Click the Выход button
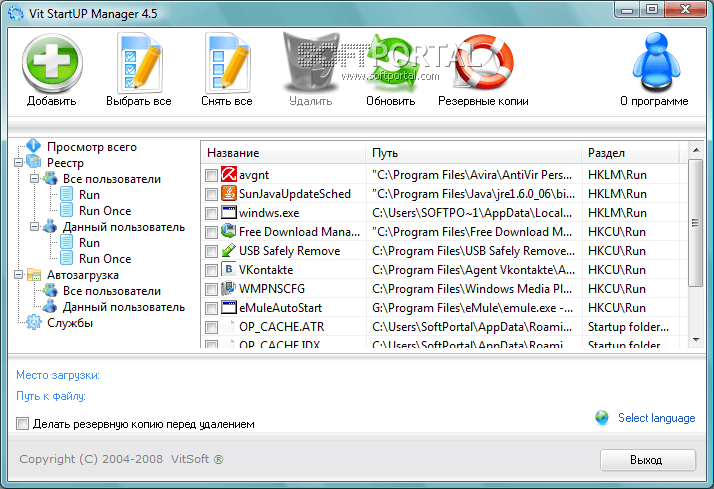714x489 pixels. click(x=648, y=460)
